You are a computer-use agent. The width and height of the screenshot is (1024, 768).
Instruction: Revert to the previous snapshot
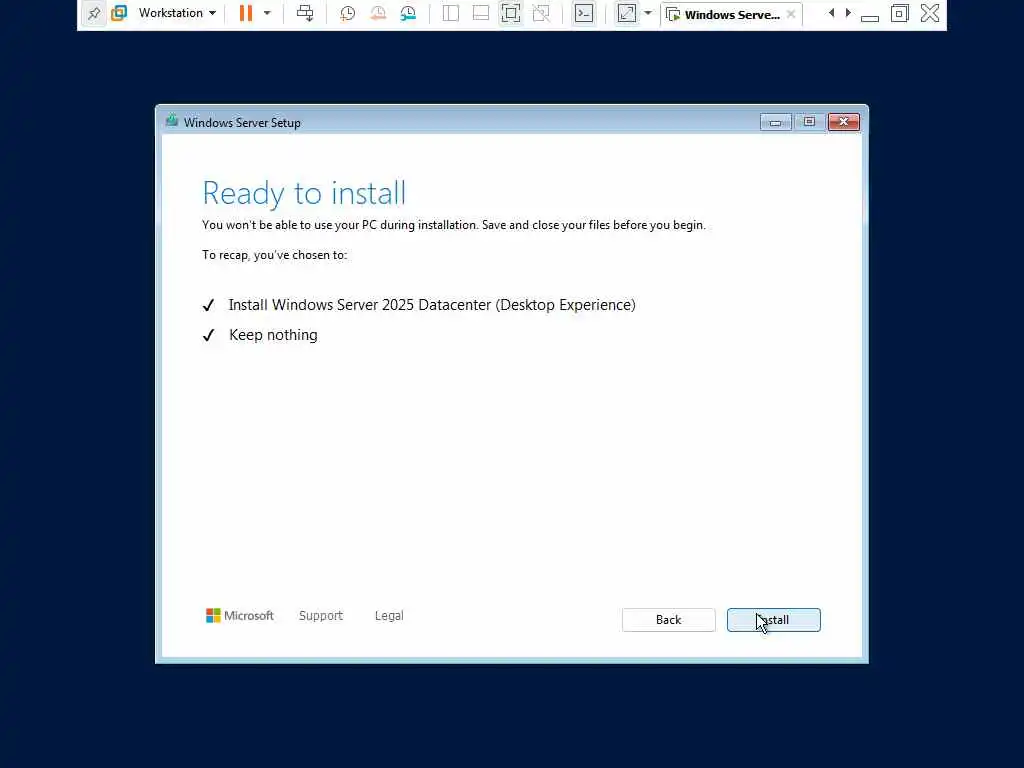(x=377, y=13)
